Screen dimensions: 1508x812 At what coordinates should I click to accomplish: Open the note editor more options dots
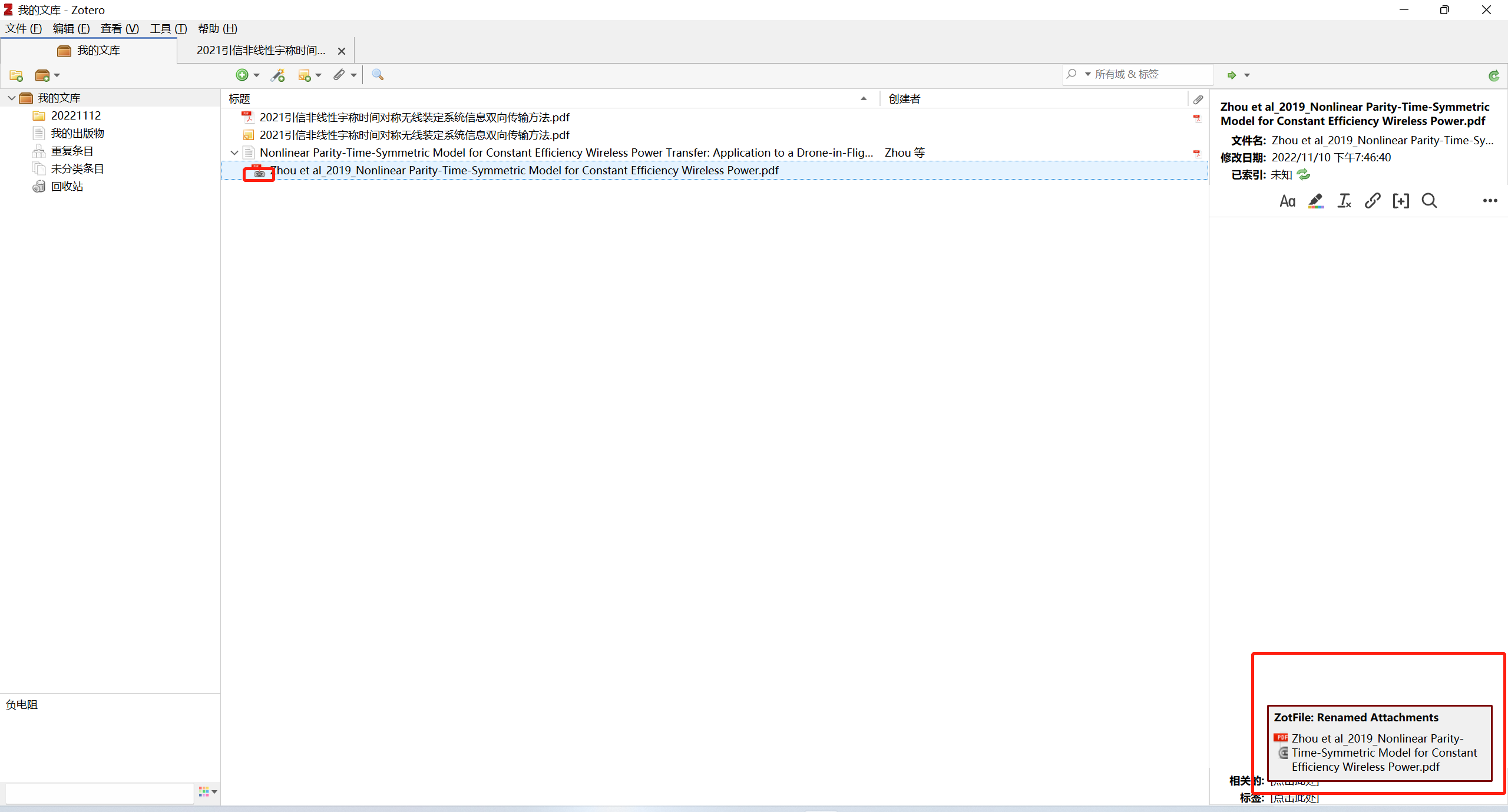[1490, 201]
